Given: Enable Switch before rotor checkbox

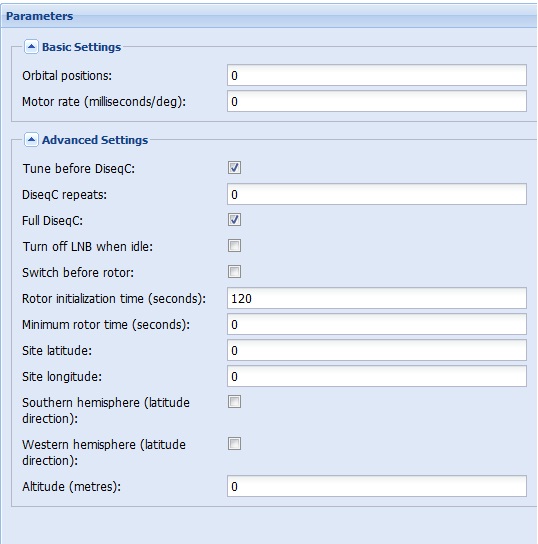Looking at the screenshot, I should click(x=234, y=272).
